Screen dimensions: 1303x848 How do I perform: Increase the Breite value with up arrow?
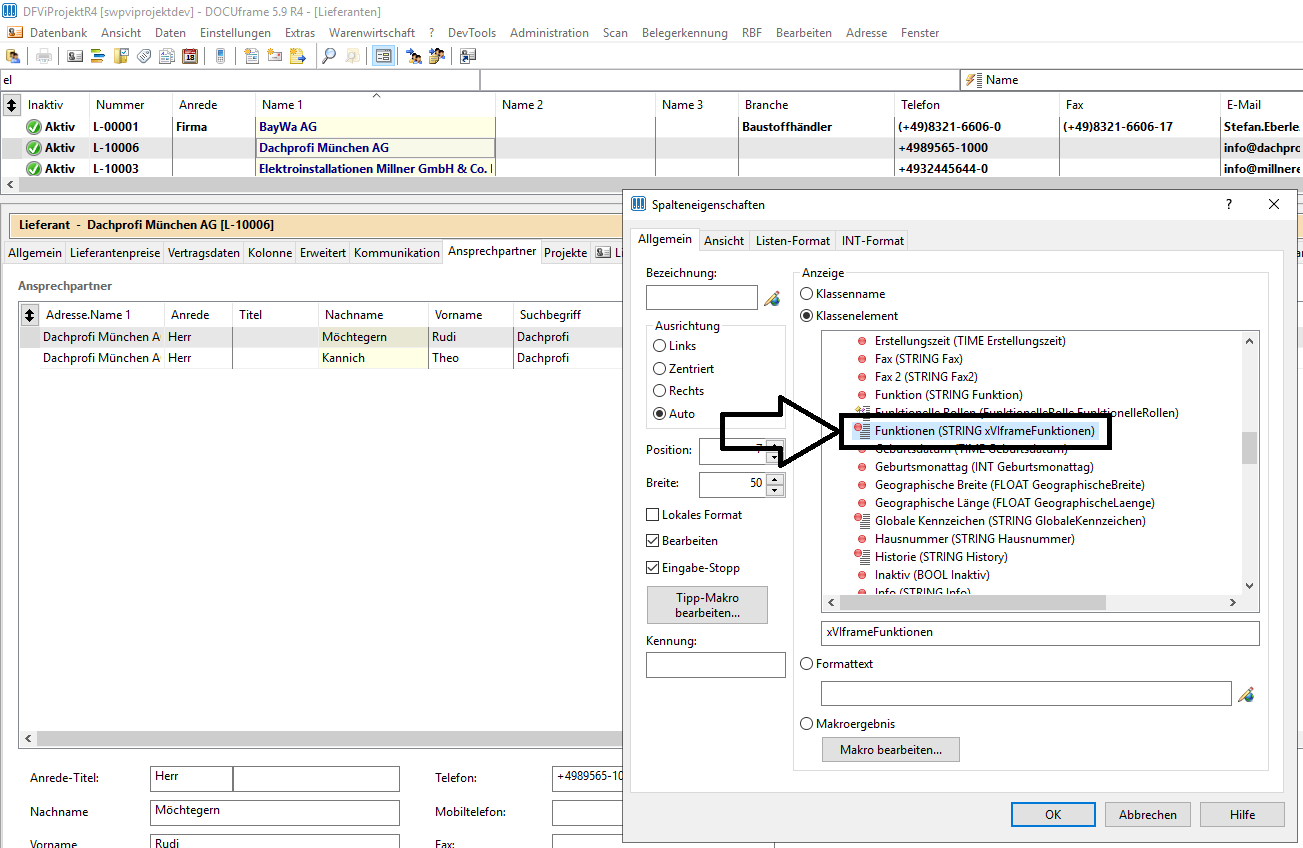775,478
